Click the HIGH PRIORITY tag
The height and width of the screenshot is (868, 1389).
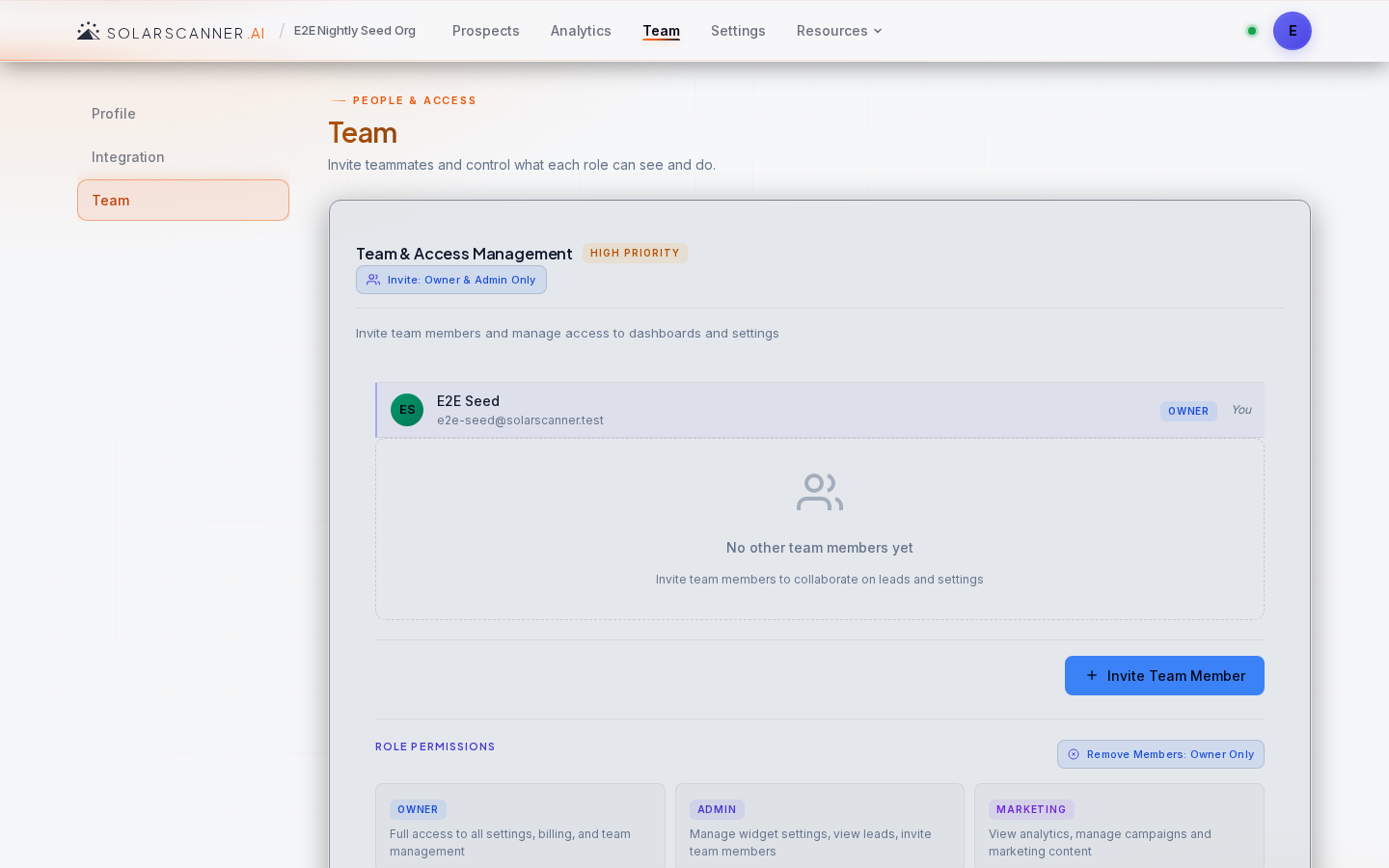point(635,253)
